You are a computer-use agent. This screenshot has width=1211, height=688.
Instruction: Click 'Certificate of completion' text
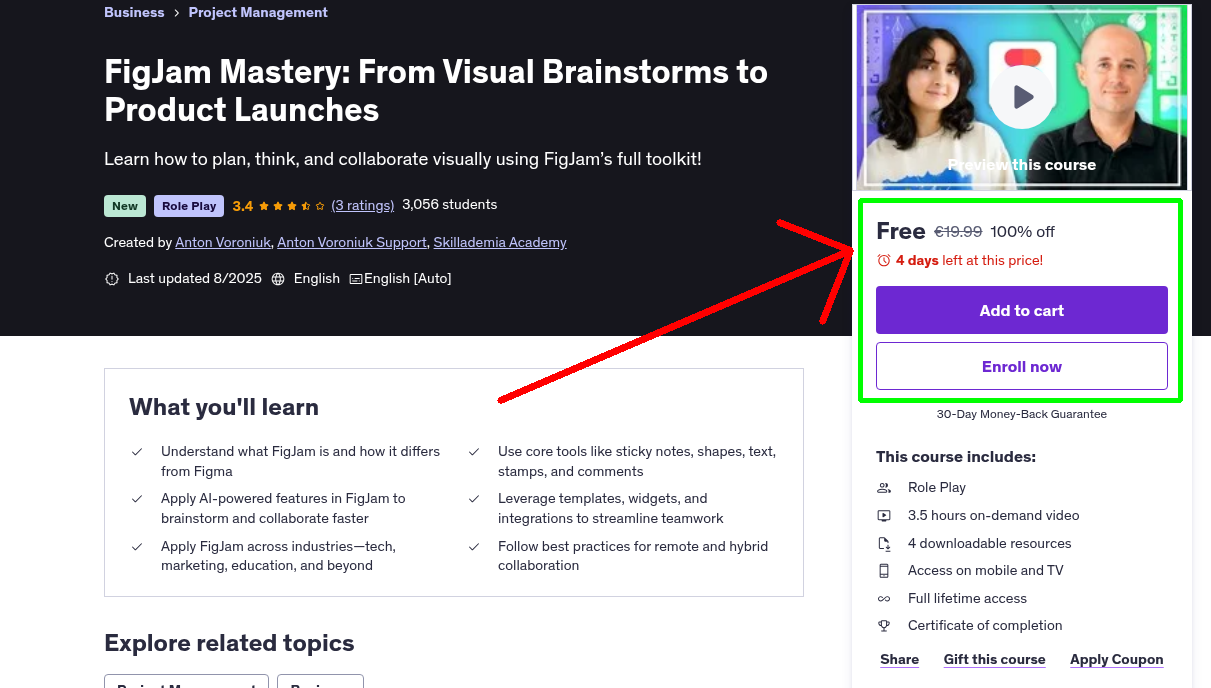985,626
